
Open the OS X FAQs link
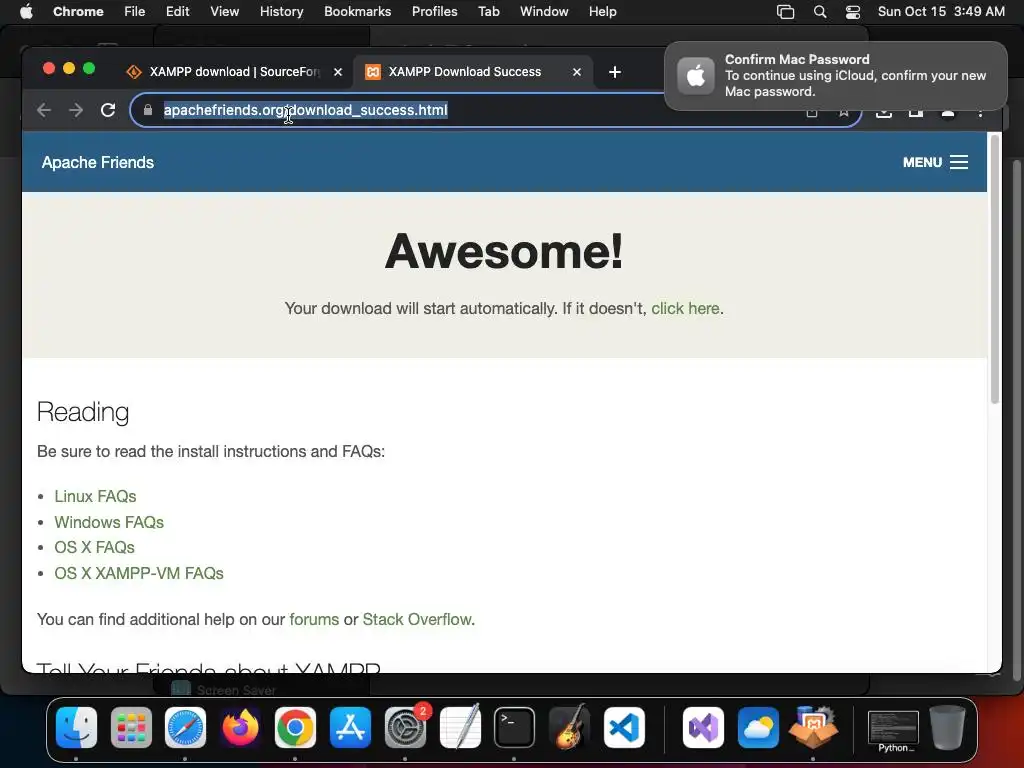95,547
